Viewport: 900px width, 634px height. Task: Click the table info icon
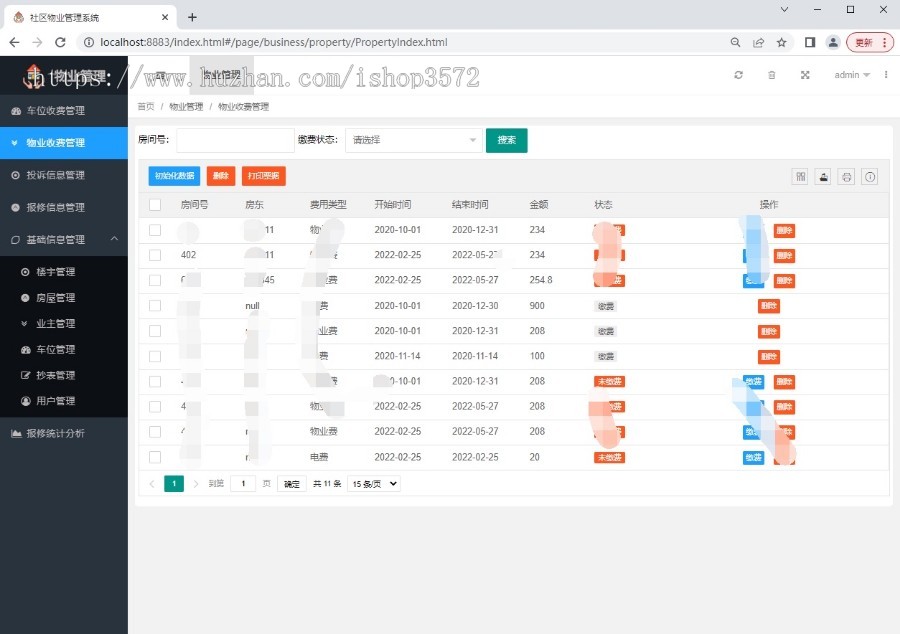(x=870, y=177)
